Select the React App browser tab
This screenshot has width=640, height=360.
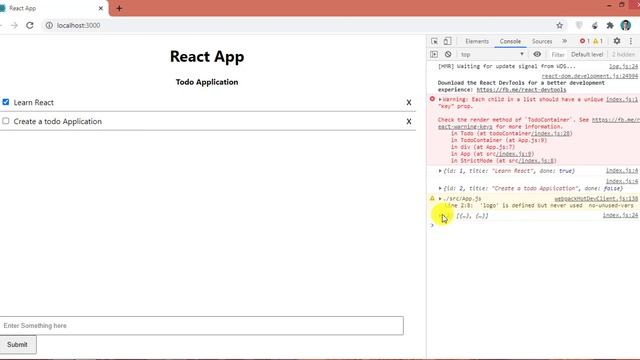(x=53, y=8)
